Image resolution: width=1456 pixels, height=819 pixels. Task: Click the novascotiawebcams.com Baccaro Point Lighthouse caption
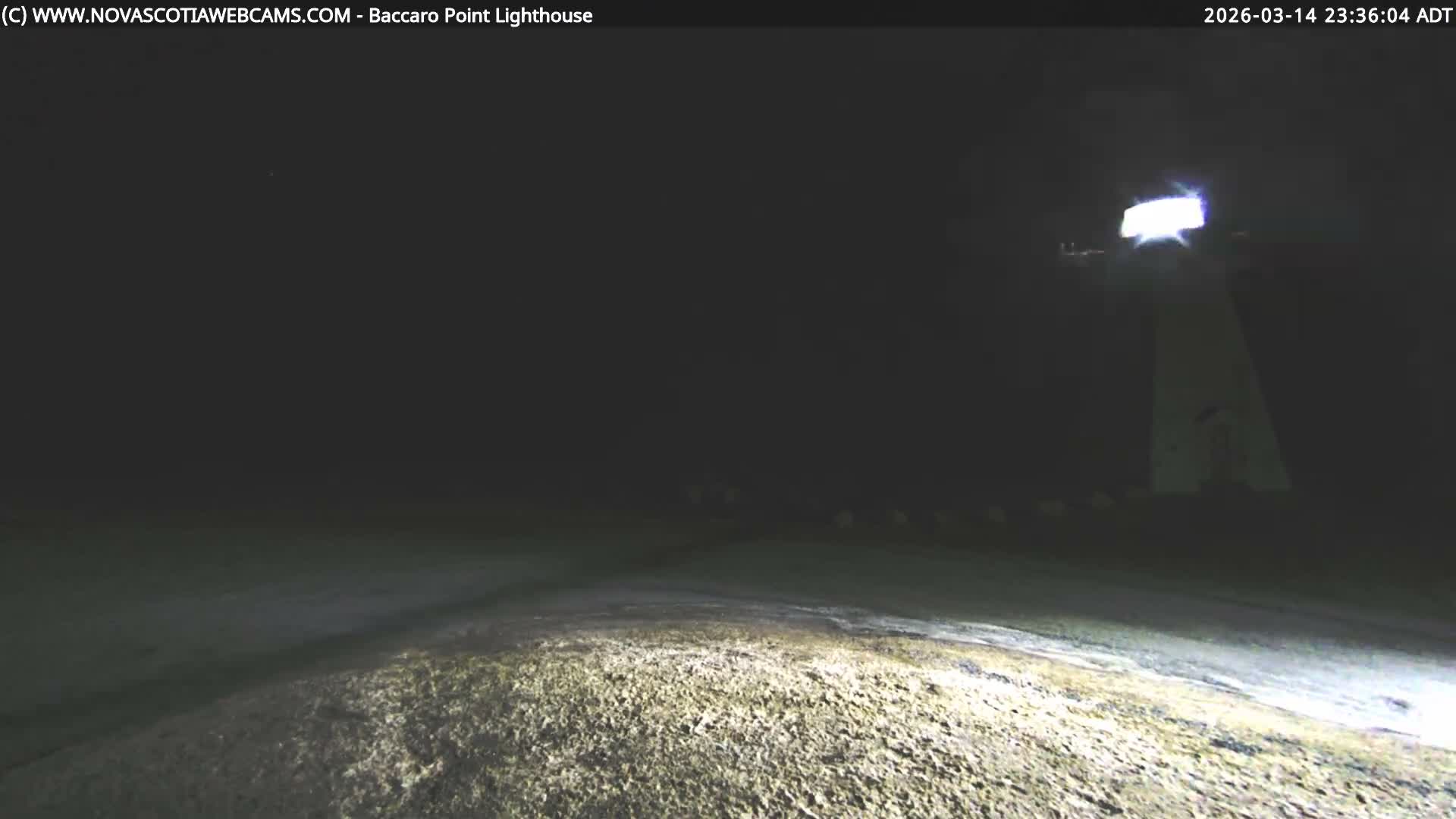click(x=297, y=15)
